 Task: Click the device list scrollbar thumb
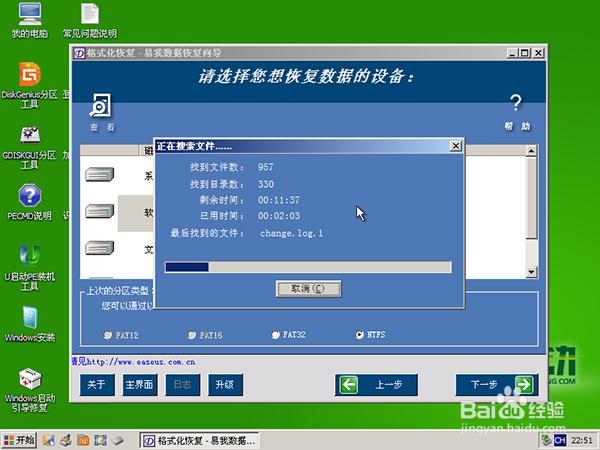coord(531,198)
